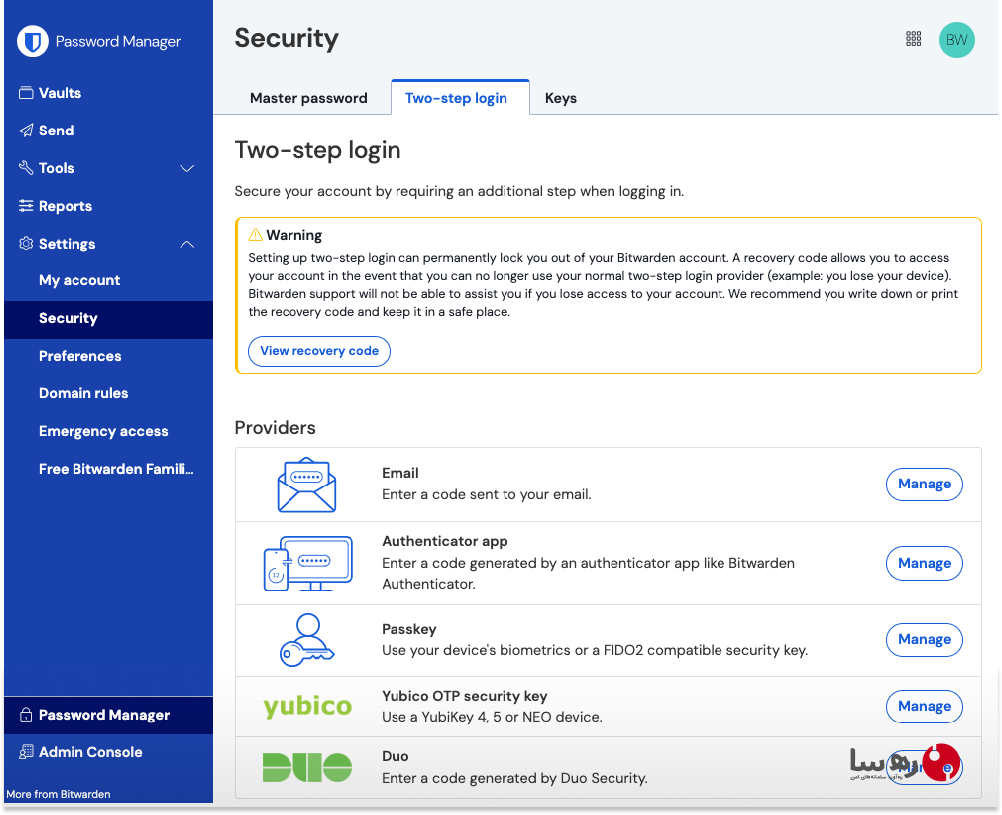
Task: Manage the Authenticator app provider
Action: [924, 563]
